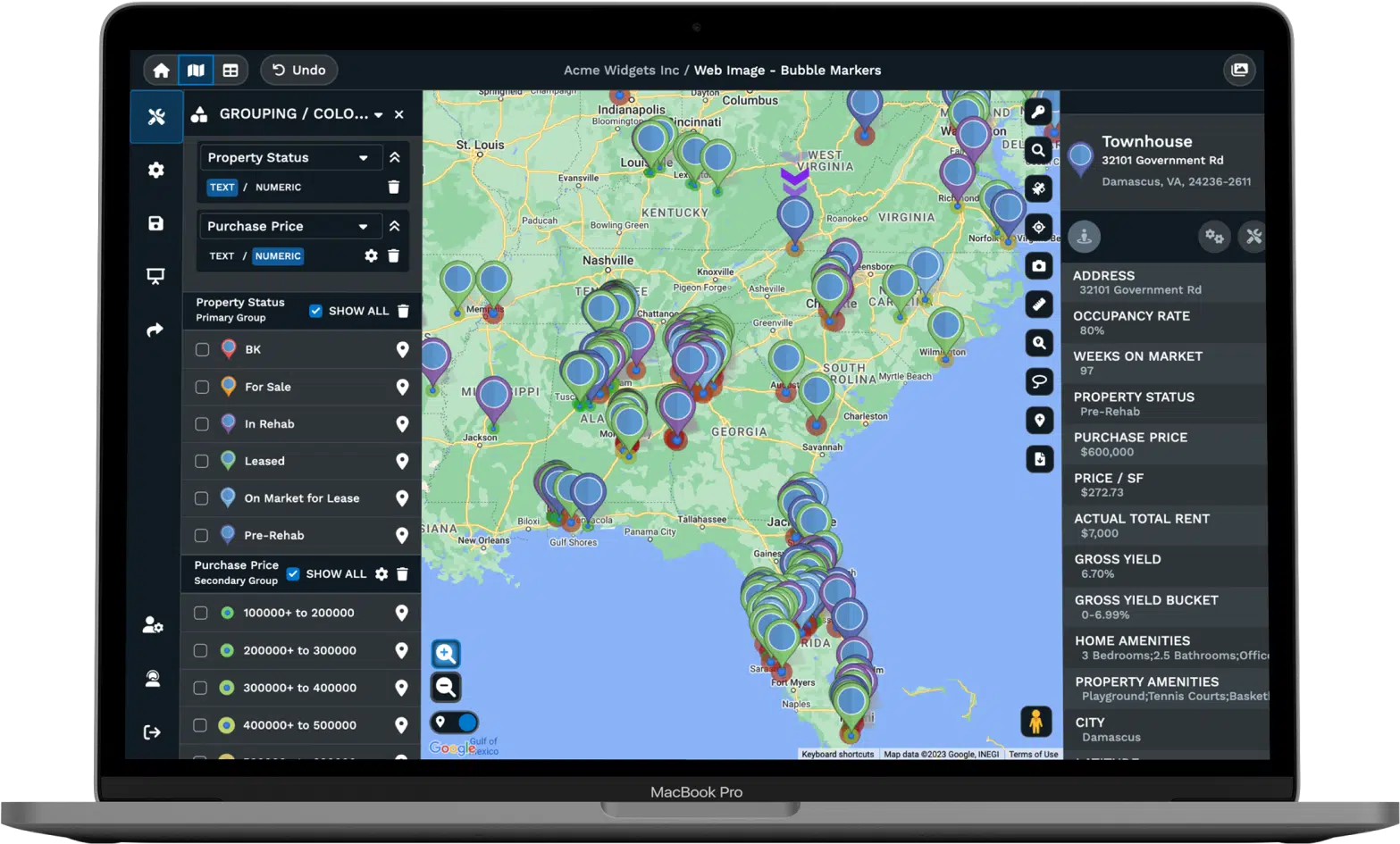Click the map zoom in button
Image resolution: width=1400 pixels, height=844 pixels.
pyautogui.click(x=446, y=654)
